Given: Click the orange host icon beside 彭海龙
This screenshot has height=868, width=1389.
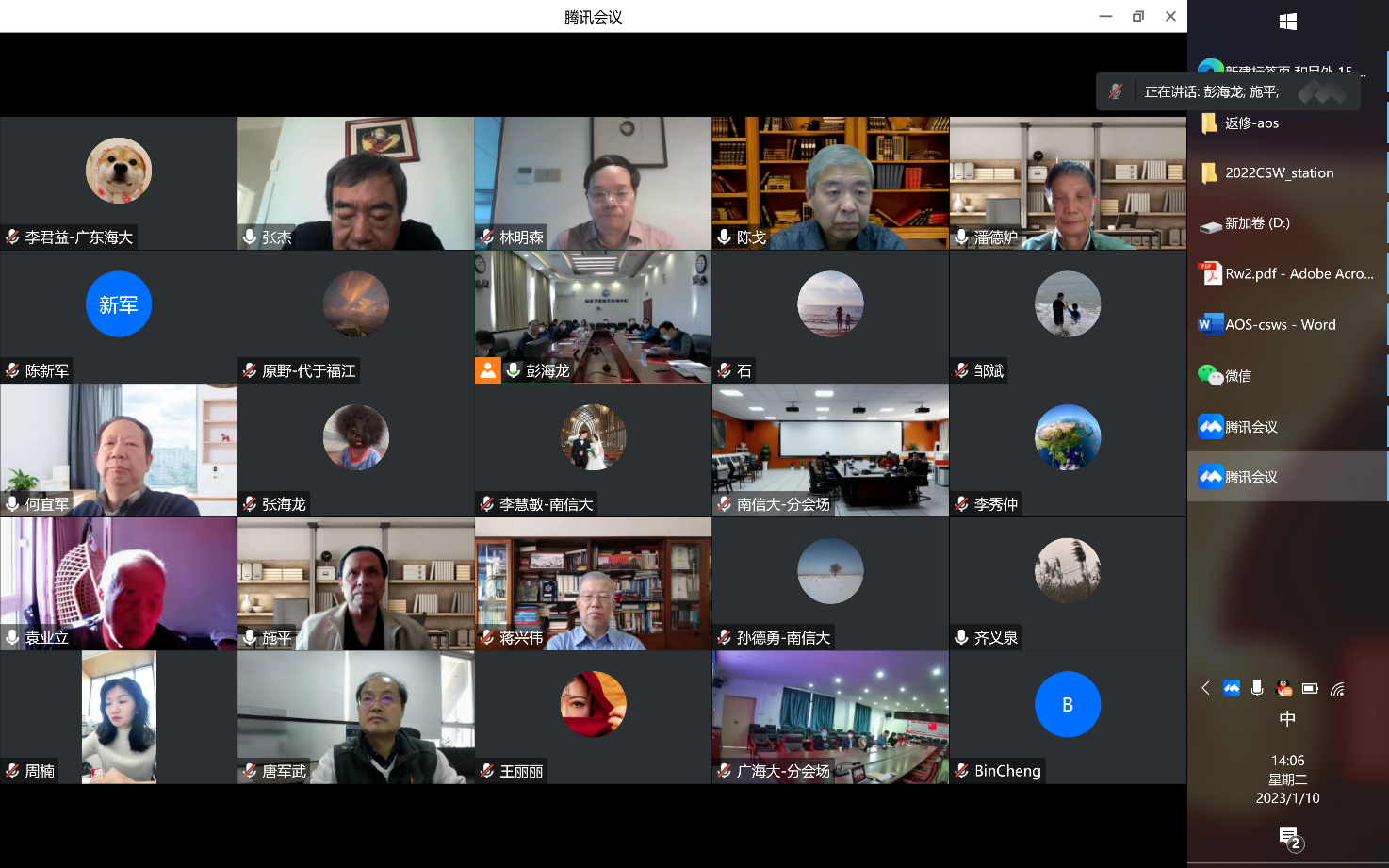Looking at the screenshot, I should pyautogui.click(x=487, y=370).
